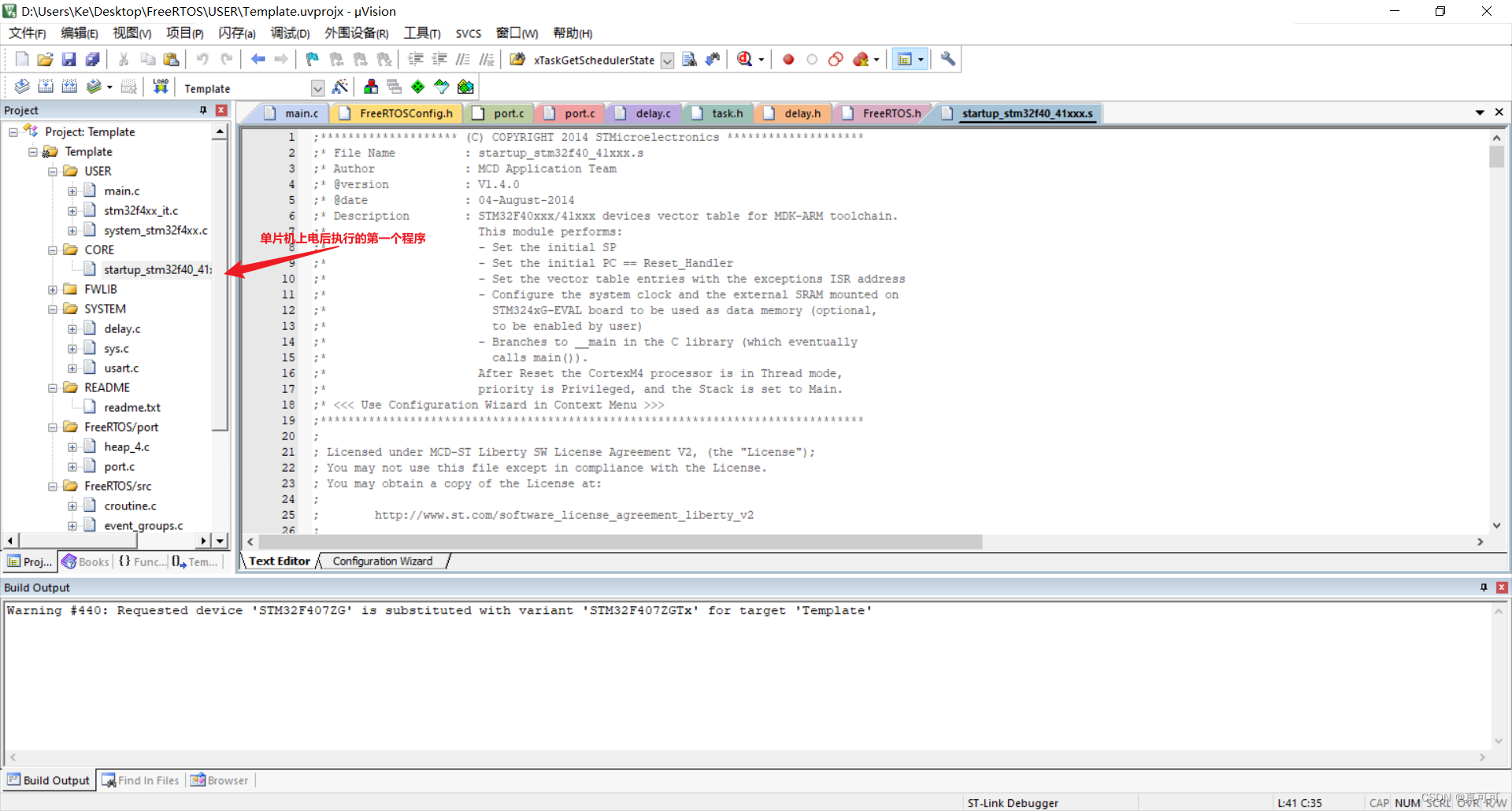
Task: Download code to flash with the LOAD button
Action: [x=160, y=87]
